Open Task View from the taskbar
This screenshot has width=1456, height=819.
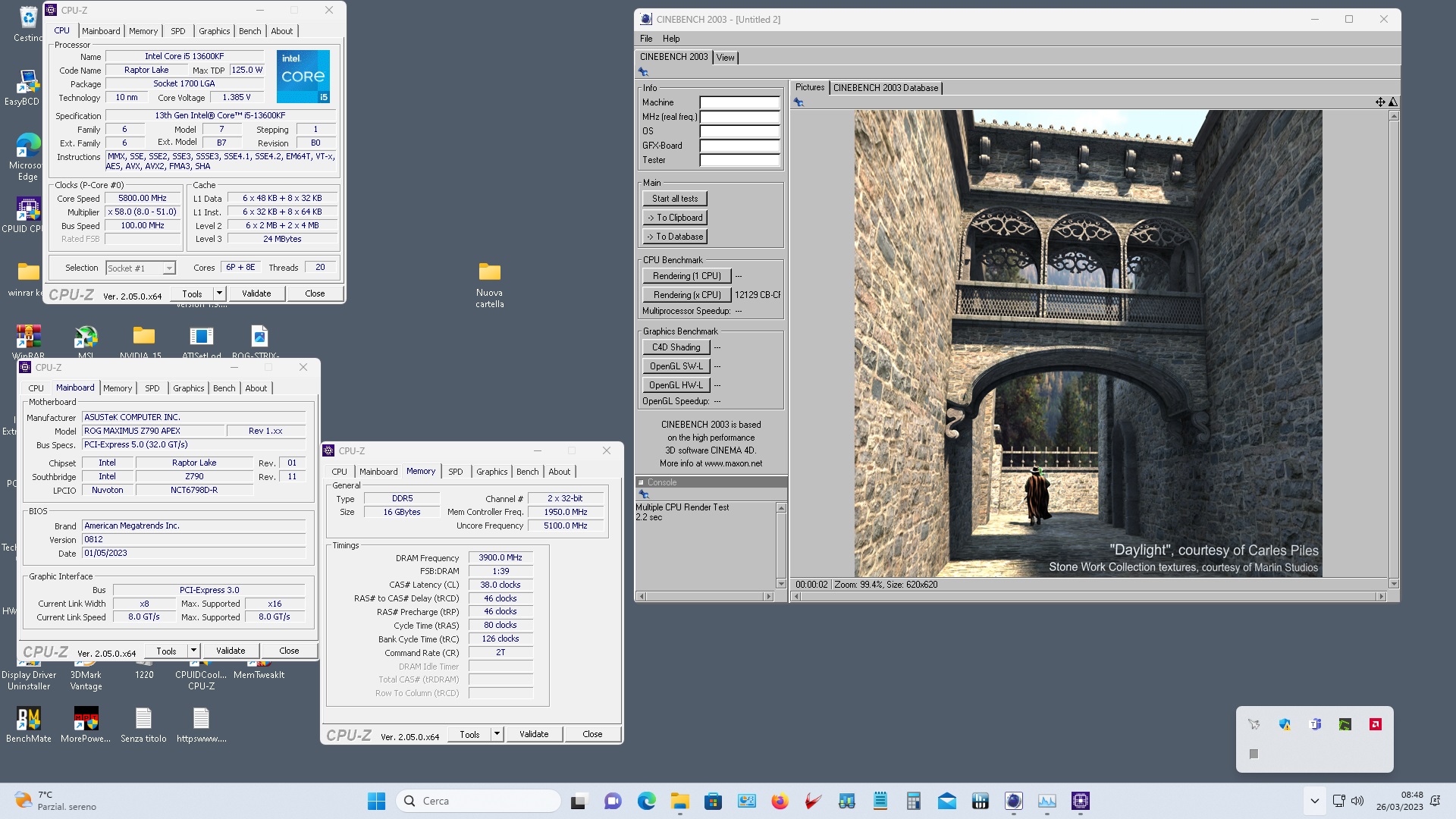tap(579, 801)
